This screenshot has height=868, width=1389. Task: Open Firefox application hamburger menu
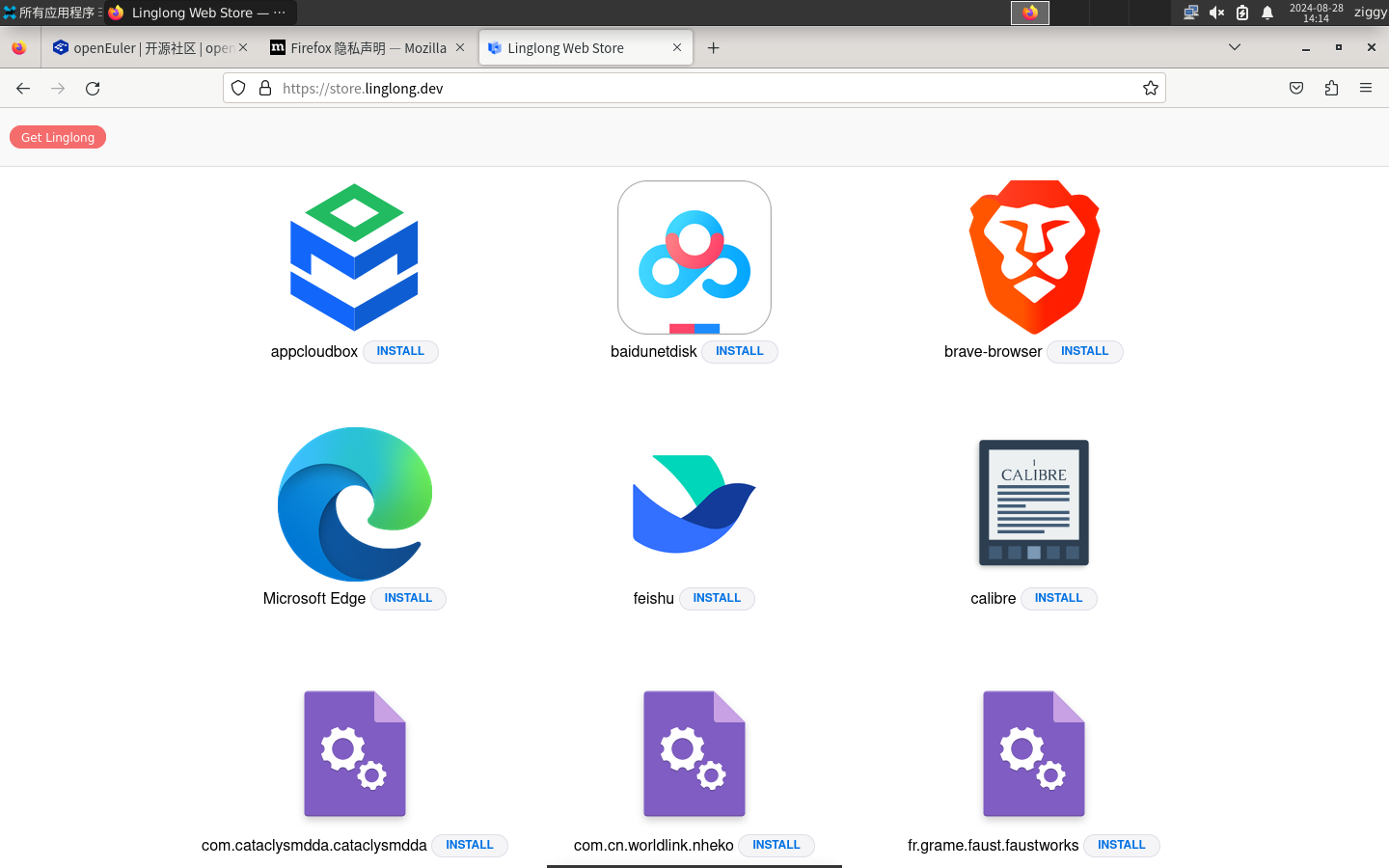click(1366, 88)
